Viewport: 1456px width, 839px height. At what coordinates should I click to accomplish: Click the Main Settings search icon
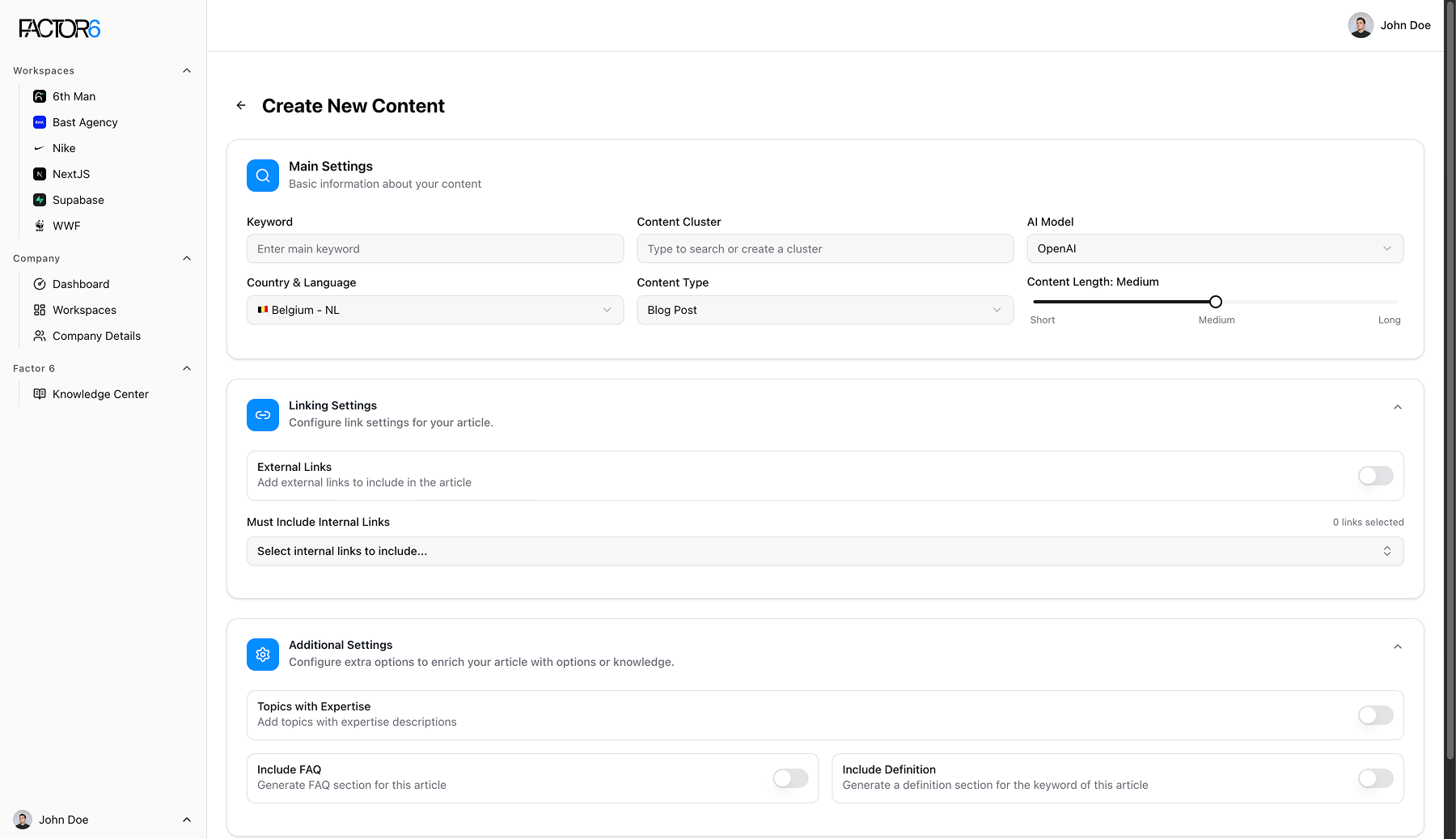point(263,176)
